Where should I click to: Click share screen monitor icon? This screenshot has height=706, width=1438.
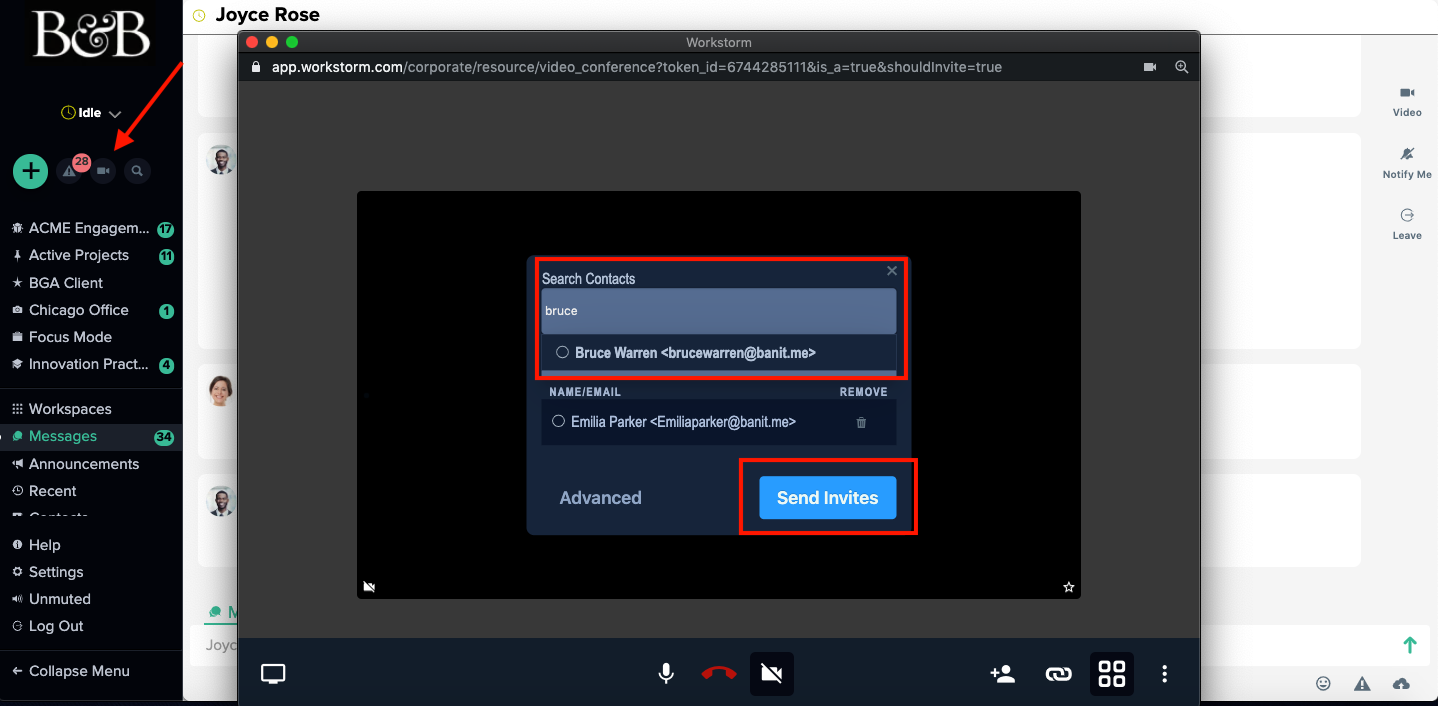[x=273, y=674]
